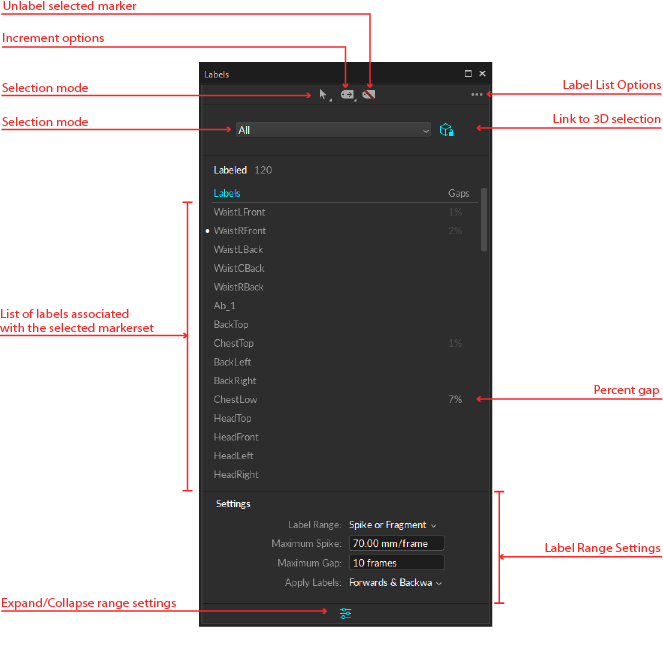Sort list by Labels column header
Screen dimensions: 663x654
pos(227,193)
